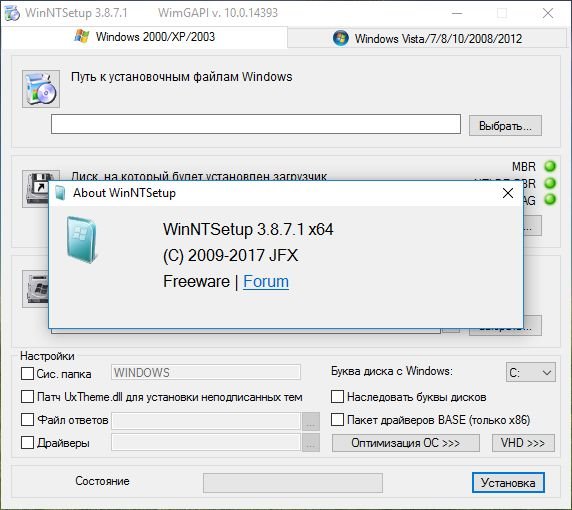Enable the Сис. папка checkbox
Viewport: 572px width, 510px height.
[x=27, y=374]
